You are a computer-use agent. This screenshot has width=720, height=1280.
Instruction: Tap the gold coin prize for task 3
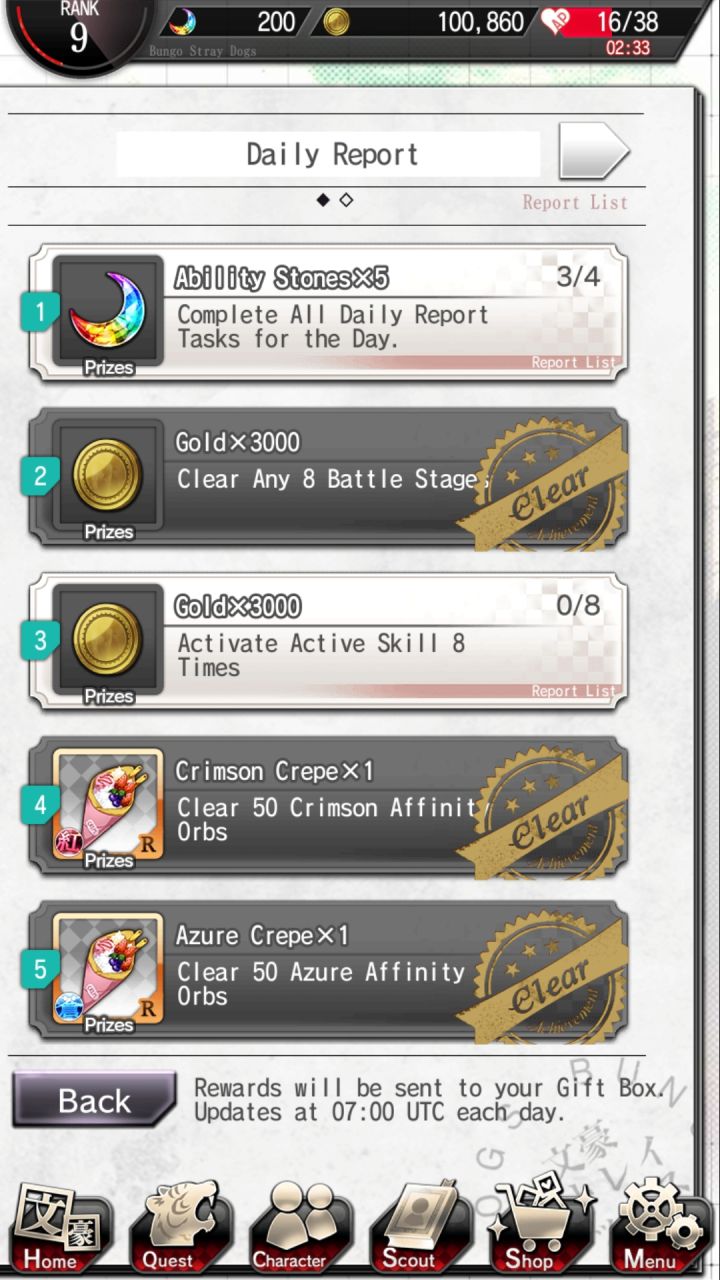[107, 641]
